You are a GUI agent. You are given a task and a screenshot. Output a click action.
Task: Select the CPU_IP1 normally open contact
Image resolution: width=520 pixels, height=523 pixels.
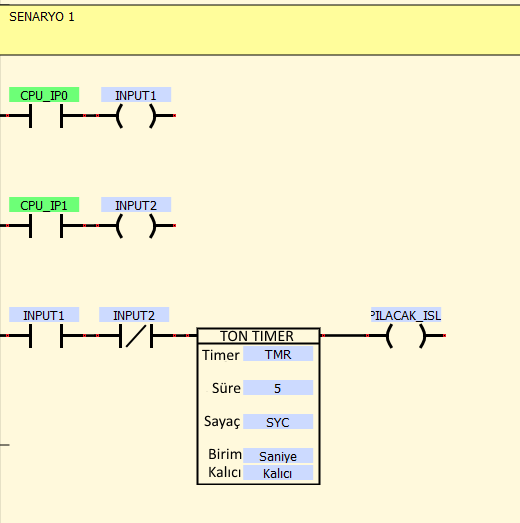pos(46,226)
